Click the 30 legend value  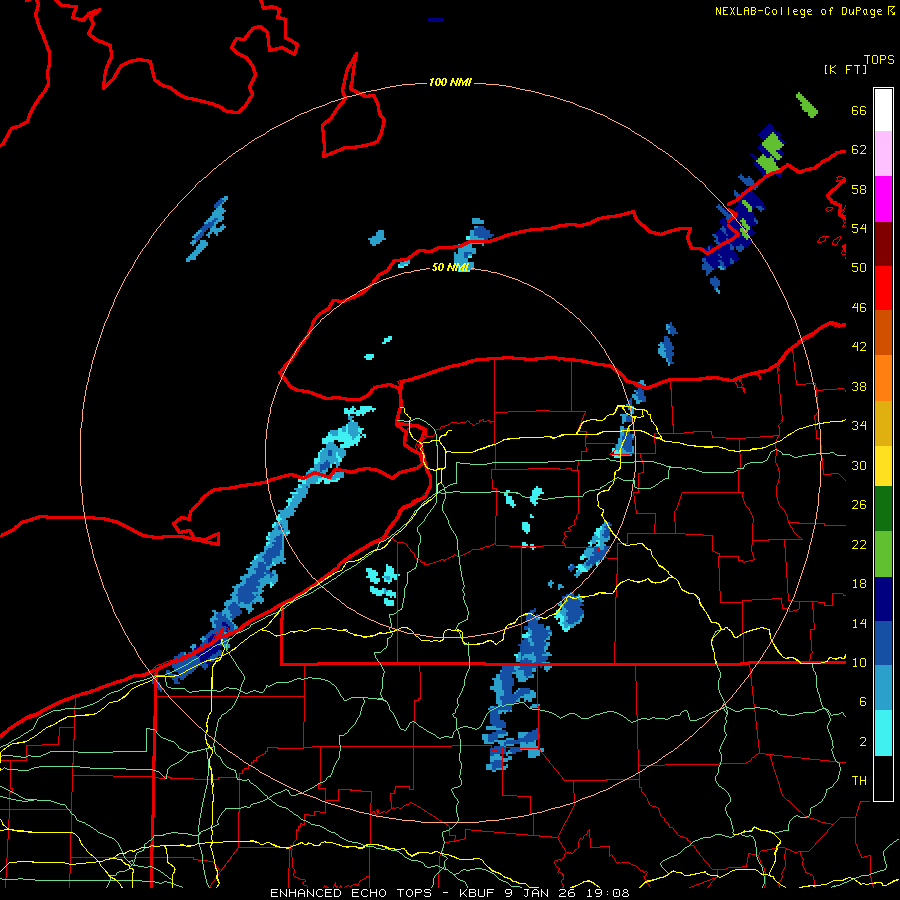click(x=859, y=465)
